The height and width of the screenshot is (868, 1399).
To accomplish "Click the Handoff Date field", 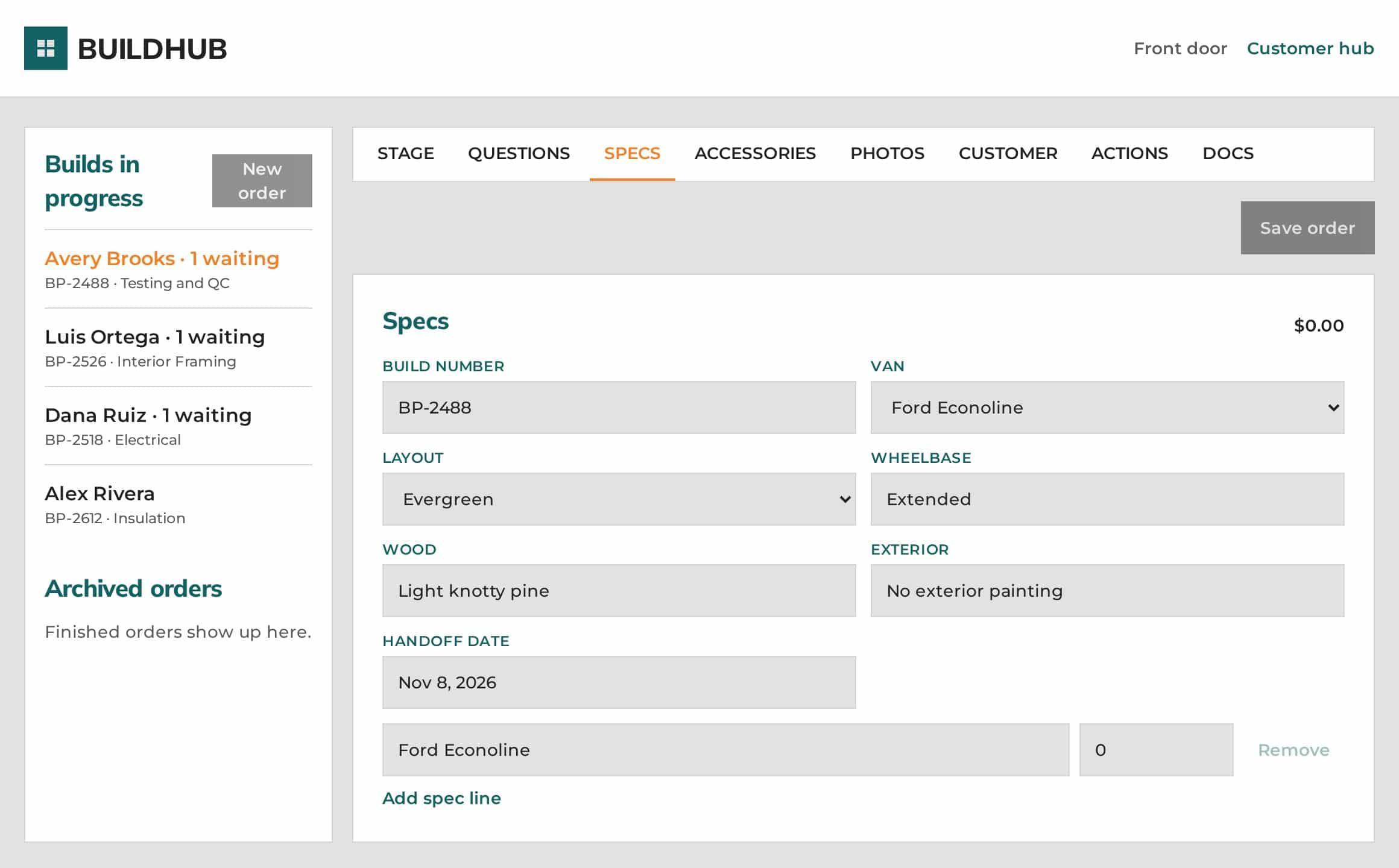I will (x=619, y=682).
